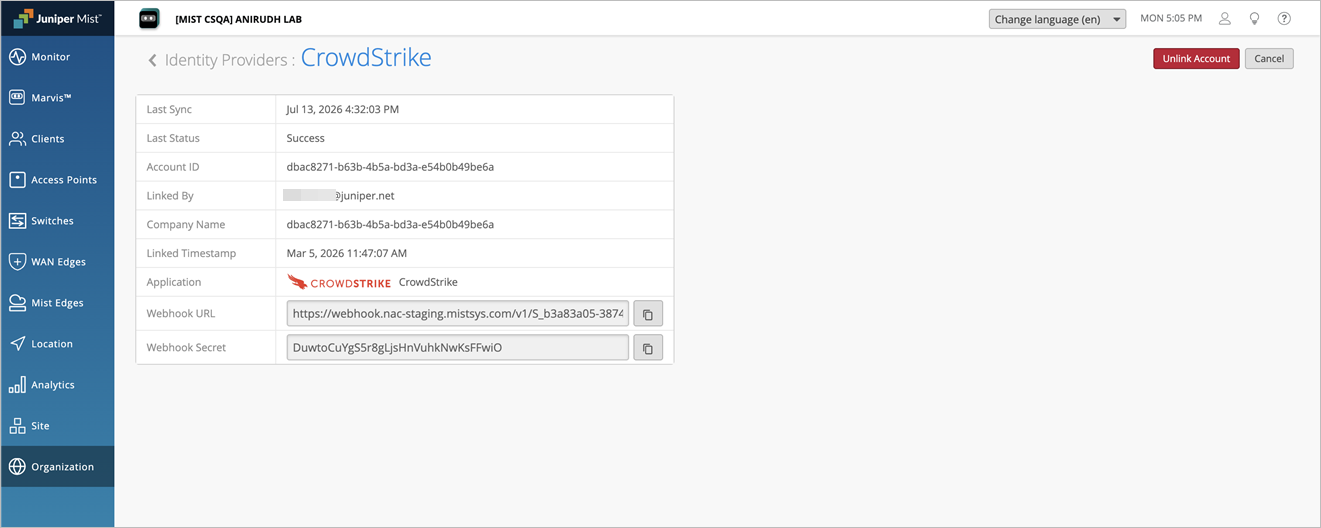This screenshot has height=528, width=1321.
Task: Open the help question mark icon
Action: pos(1284,19)
